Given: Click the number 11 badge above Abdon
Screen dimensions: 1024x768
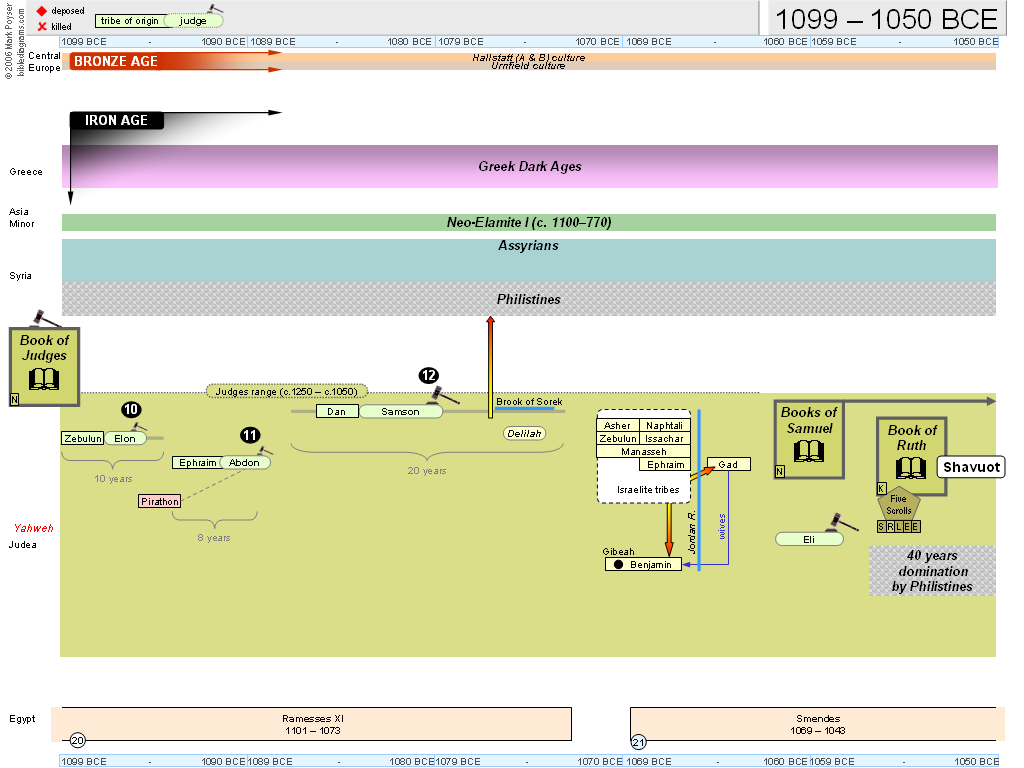Looking at the screenshot, I should pyautogui.click(x=250, y=435).
